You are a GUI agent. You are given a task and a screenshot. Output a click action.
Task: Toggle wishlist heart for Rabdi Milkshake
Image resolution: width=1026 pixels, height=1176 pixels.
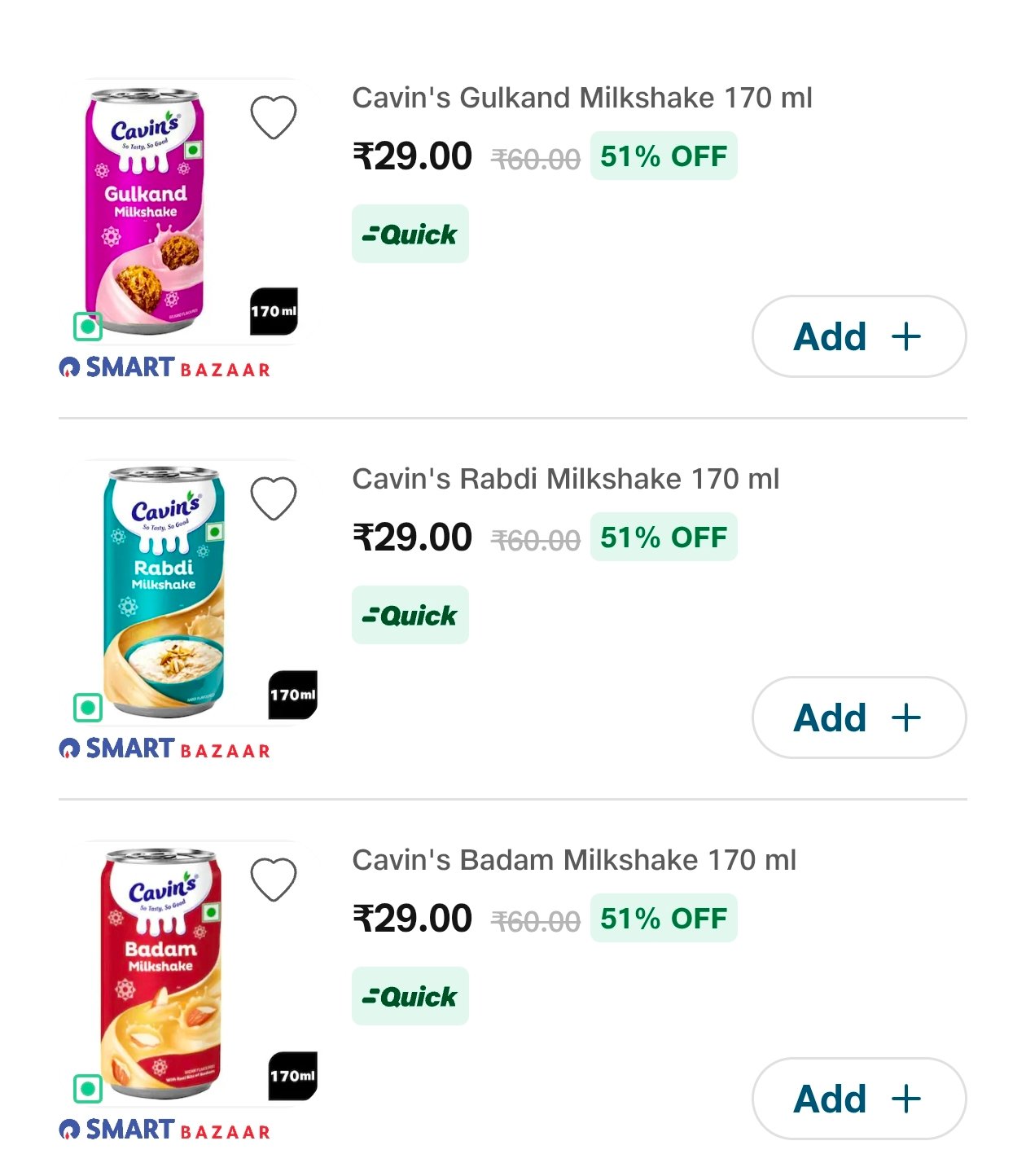[273, 498]
